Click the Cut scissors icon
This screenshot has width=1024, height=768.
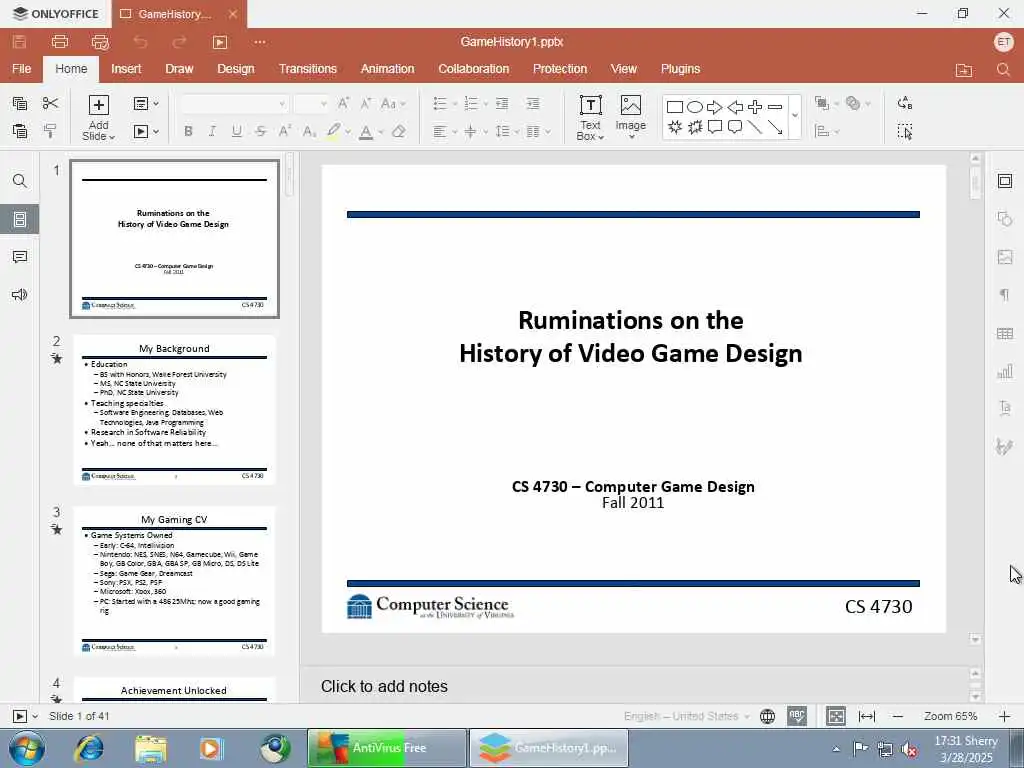[50, 103]
